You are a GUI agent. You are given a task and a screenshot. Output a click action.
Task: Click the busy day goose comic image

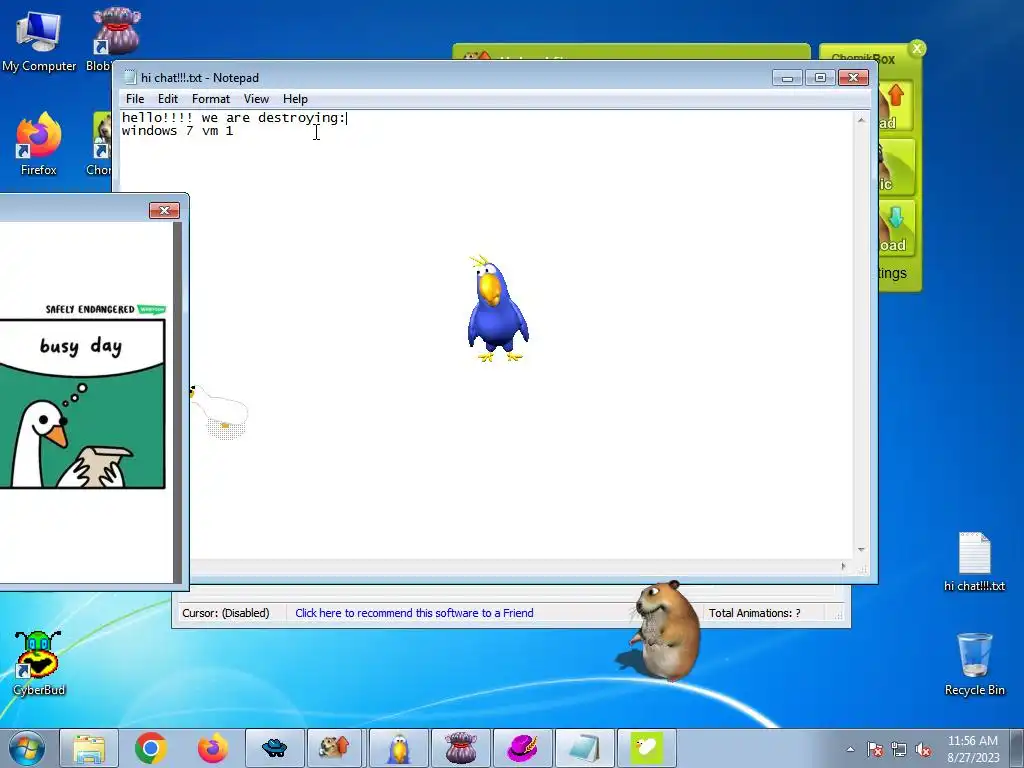point(82,403)
